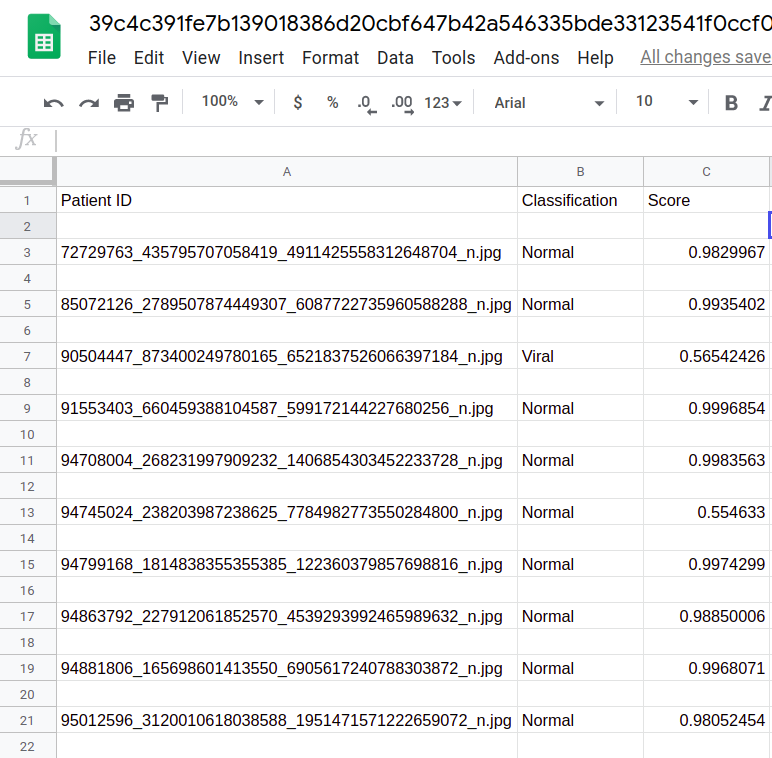Screen dimensions: 772x758
Task: Open the Format menu
Action: pyautogui.click(x=330, y=58)
